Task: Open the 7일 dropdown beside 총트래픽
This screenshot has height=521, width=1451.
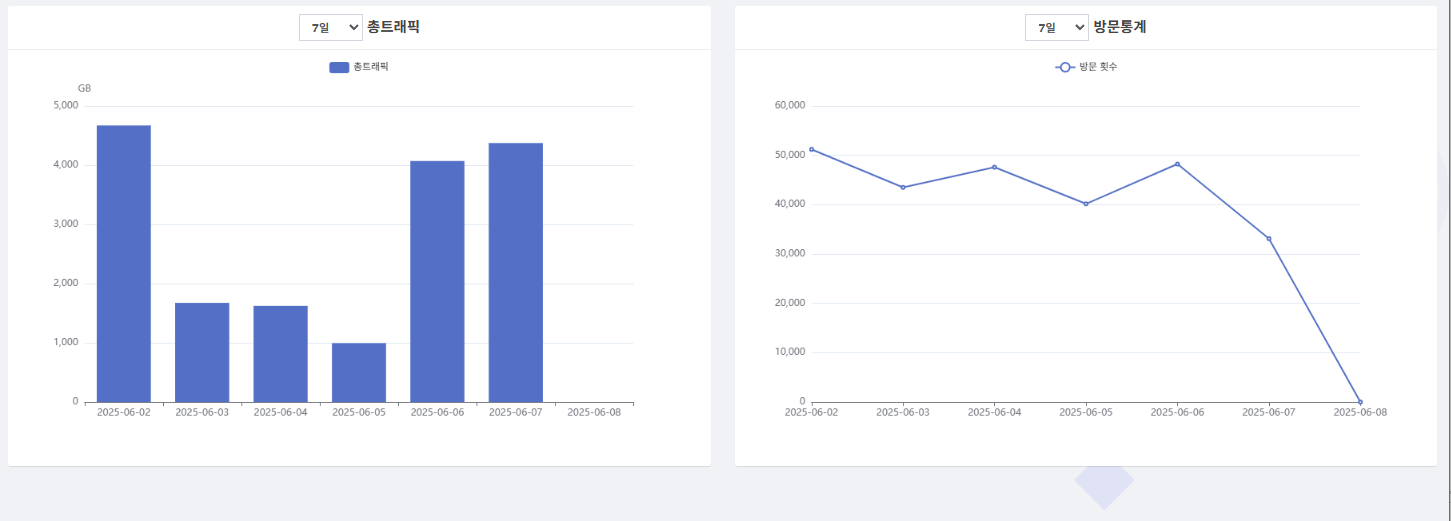Action: [330, 28]
